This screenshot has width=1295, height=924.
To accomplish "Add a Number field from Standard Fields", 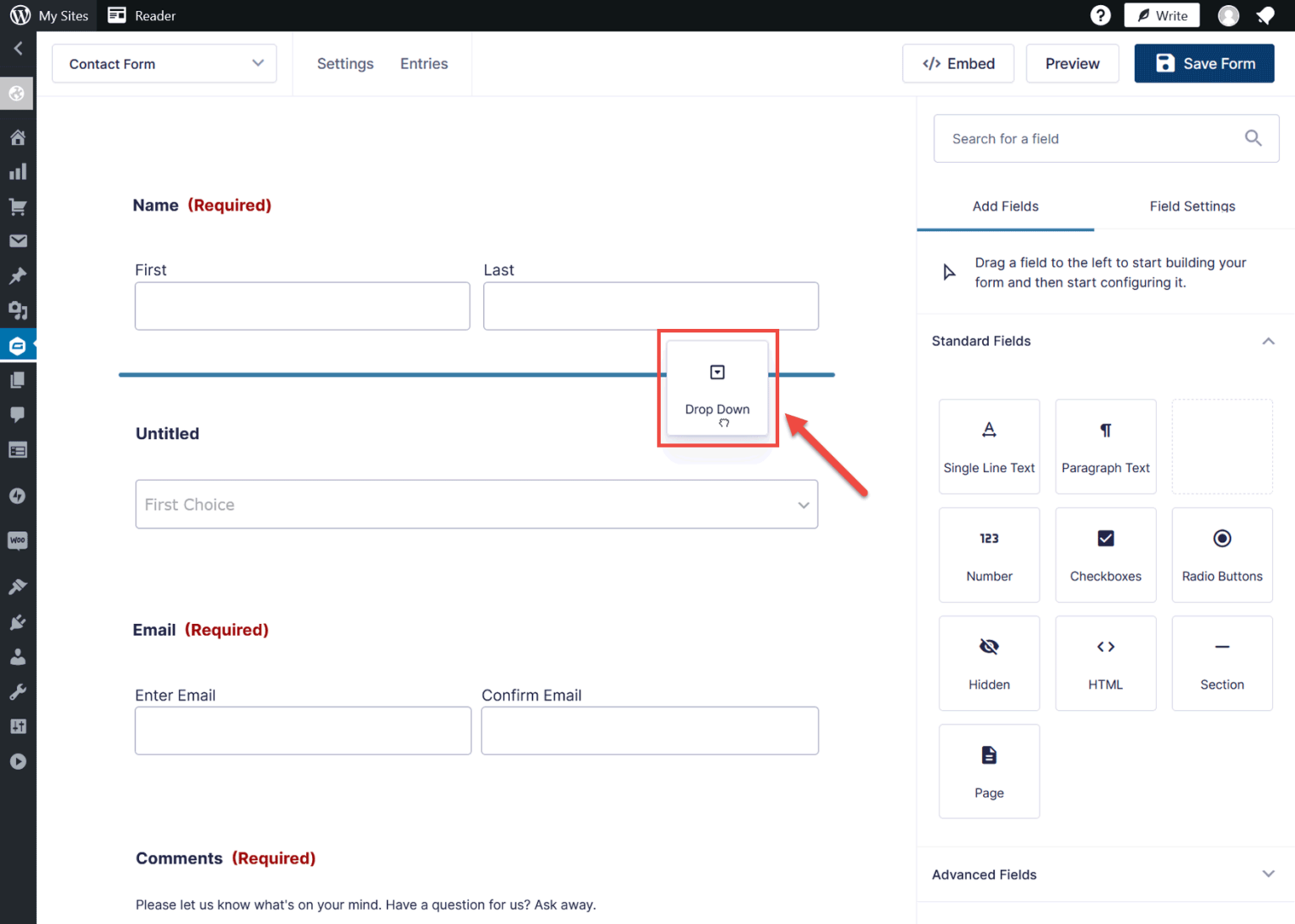I will [x=989, y=555].
